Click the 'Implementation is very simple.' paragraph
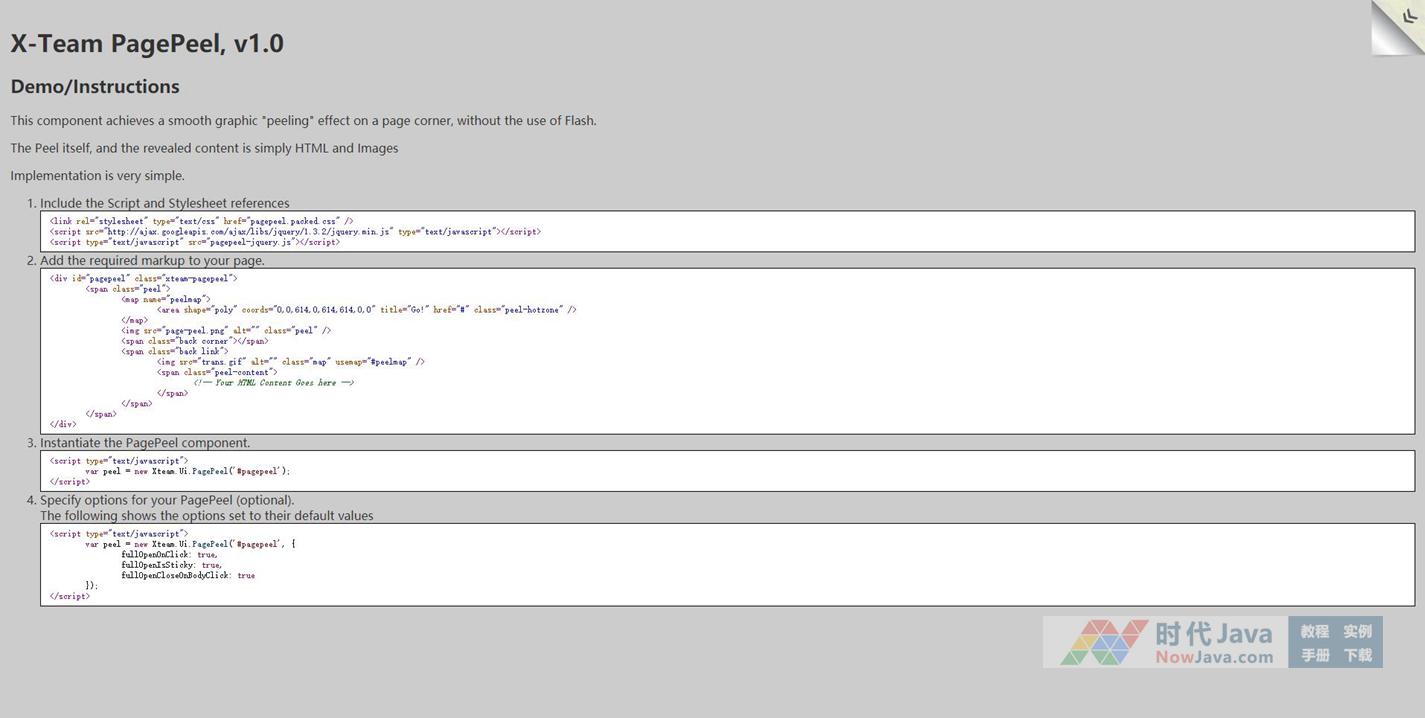Image resolution: width=1425 pixels, height=718 pixels. pos(98,176)
